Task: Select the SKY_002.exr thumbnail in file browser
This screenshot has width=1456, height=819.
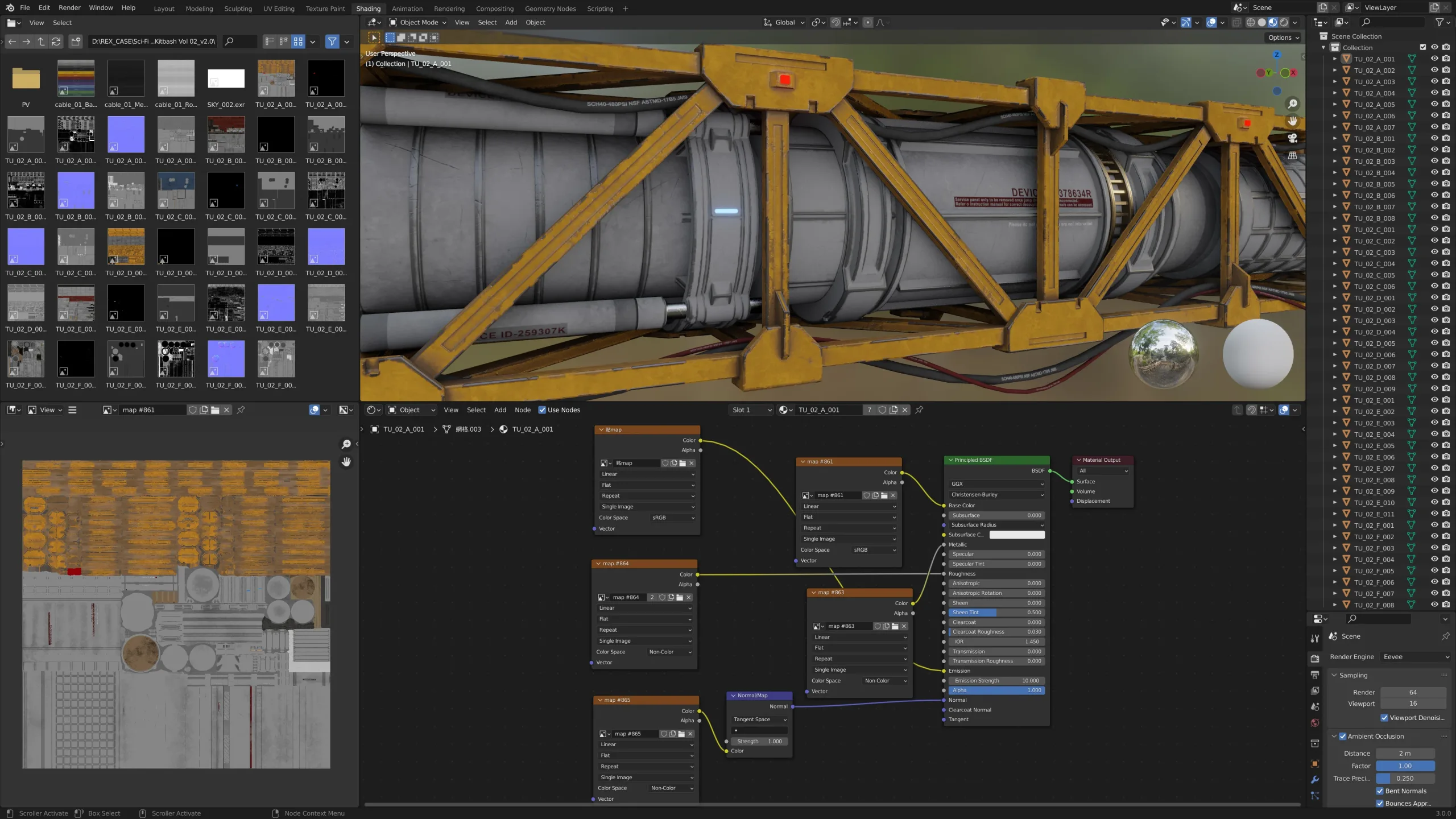Action: tap(226, 78)
